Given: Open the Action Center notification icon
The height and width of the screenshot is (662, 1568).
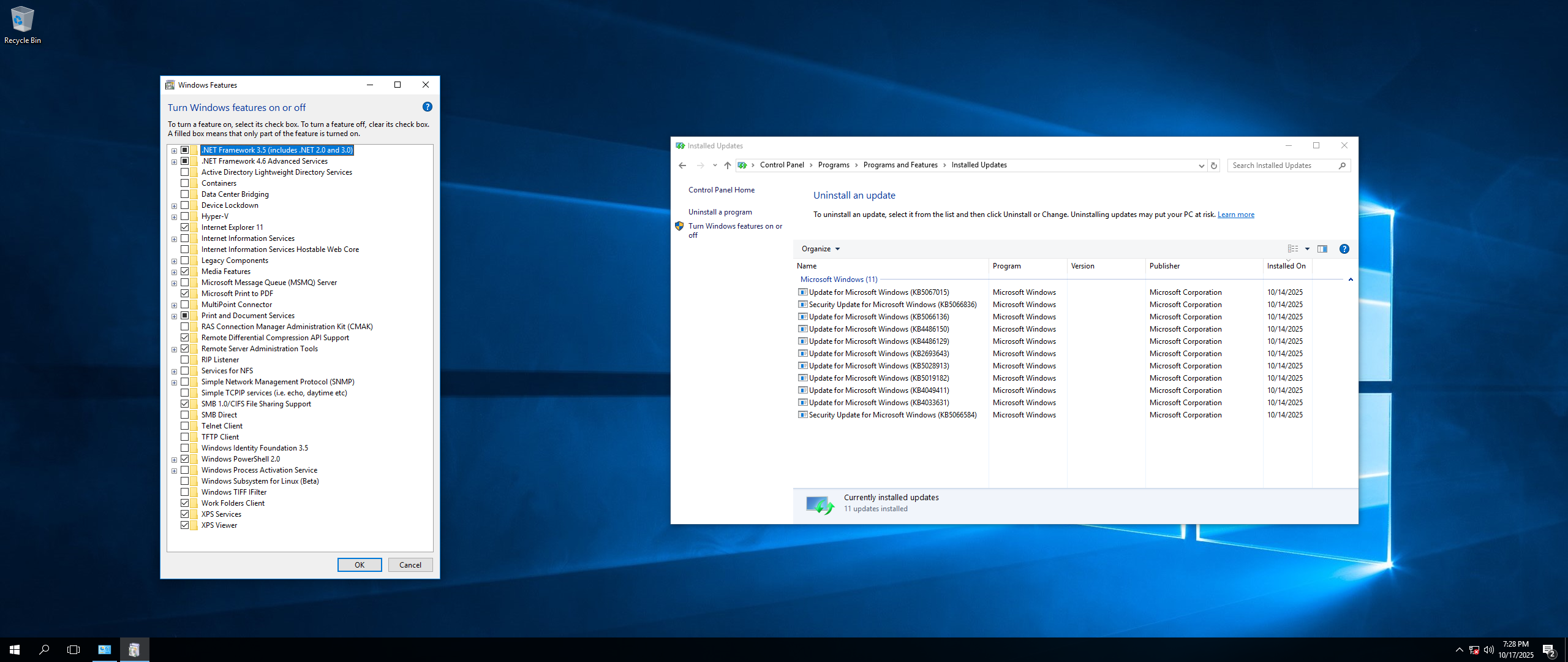Looking at the screenshot, I should click(x=1549, y=650).
